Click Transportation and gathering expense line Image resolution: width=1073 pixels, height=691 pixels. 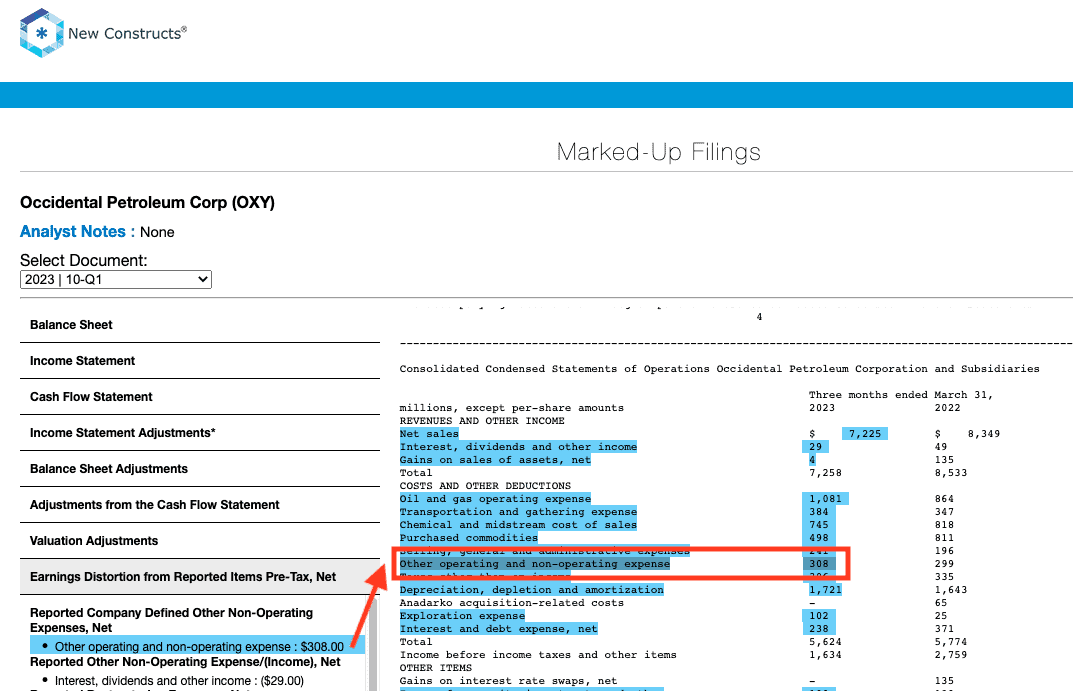[518, 512]
